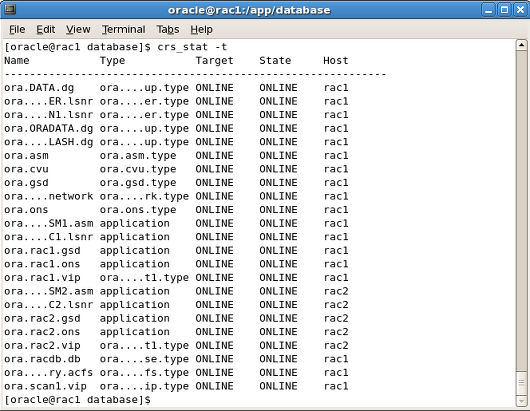
Task: Select the ora.rac2.ons resource name
Action: [42, 332]
